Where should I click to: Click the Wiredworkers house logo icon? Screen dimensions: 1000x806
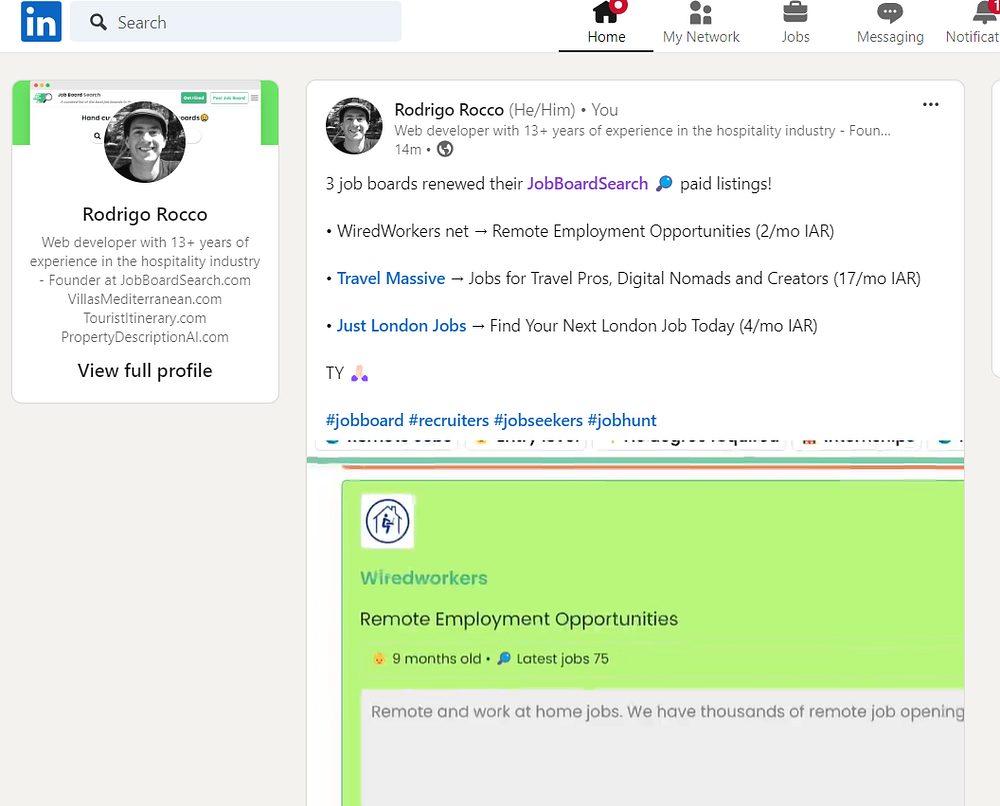pyautogui.click(x=387, y=521)
